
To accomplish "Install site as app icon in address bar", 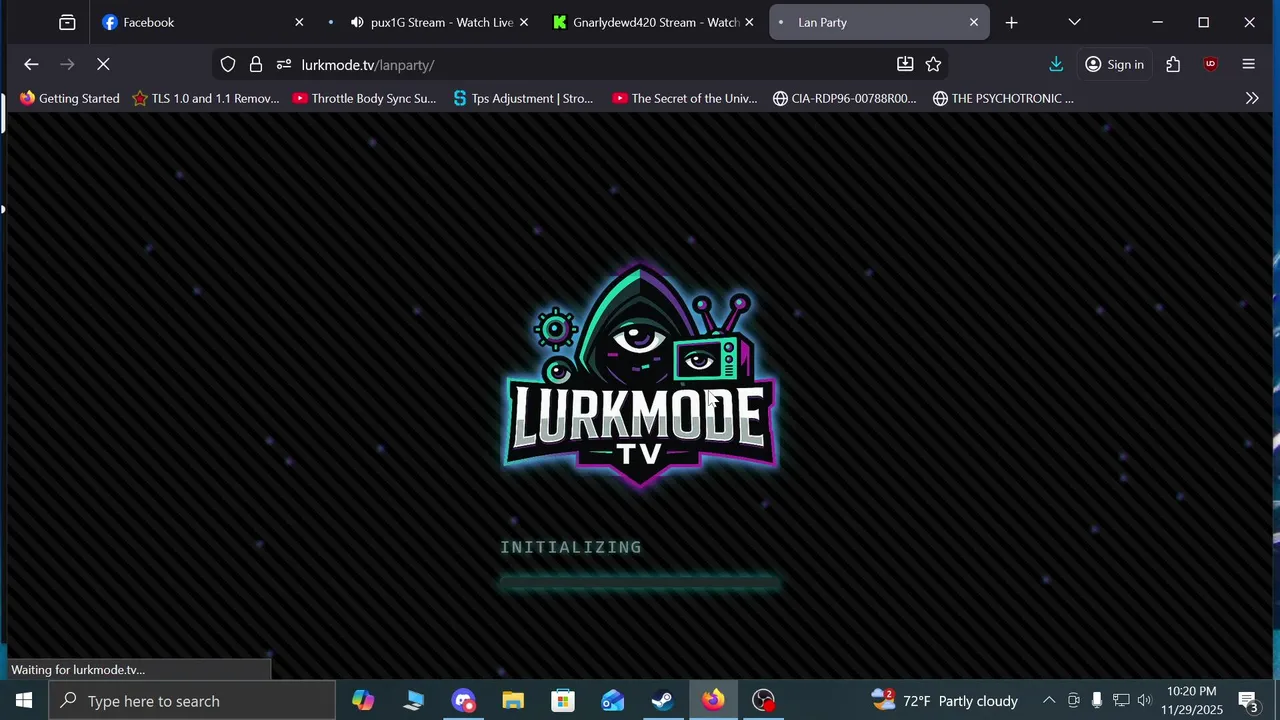I will pyautogui.click(x=905, y=64).
